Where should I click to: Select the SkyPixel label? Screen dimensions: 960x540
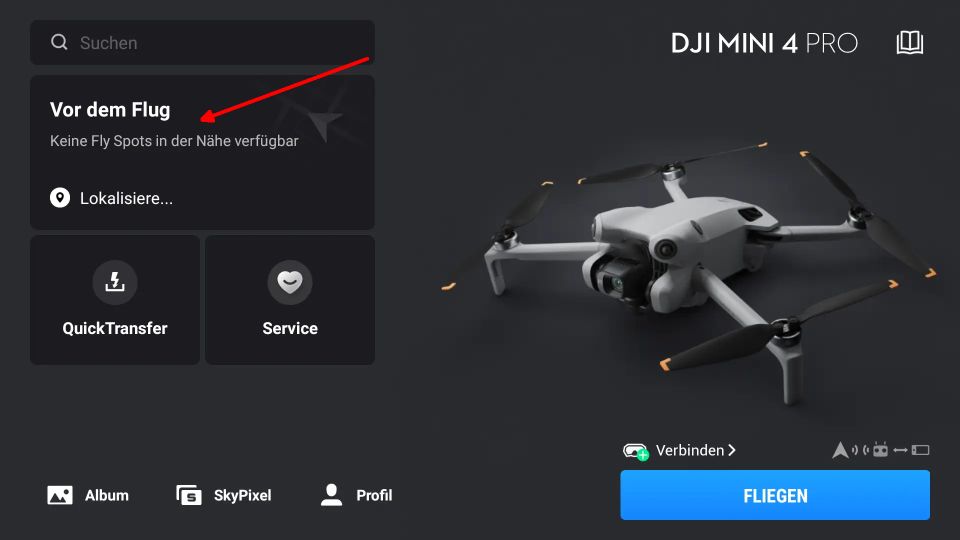click(x=242, y=495)
